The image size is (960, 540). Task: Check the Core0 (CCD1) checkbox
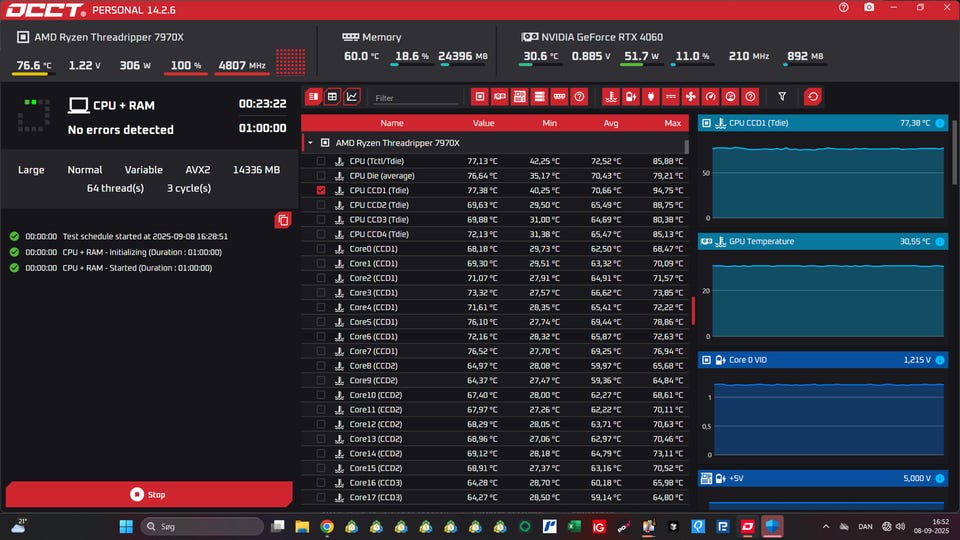pos(321,249)
